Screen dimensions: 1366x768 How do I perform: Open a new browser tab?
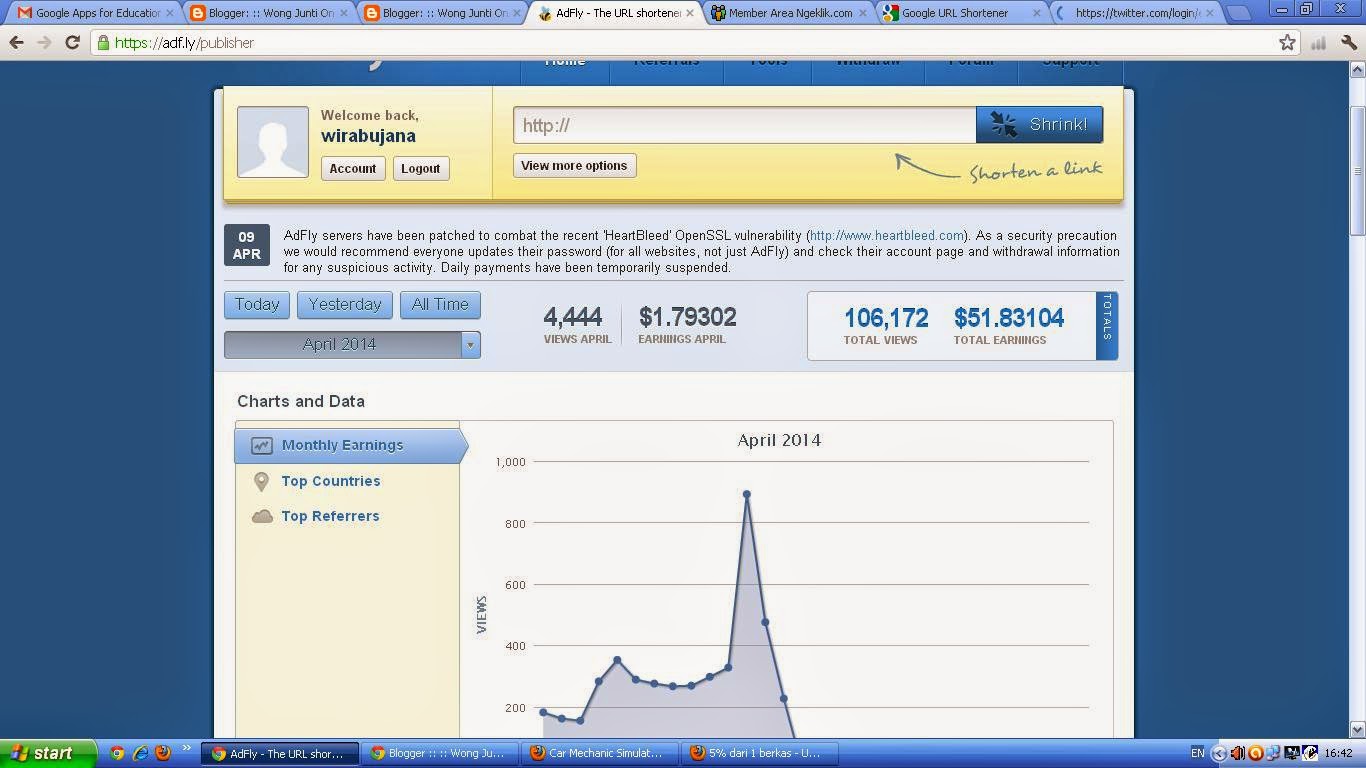(1238, 13)
